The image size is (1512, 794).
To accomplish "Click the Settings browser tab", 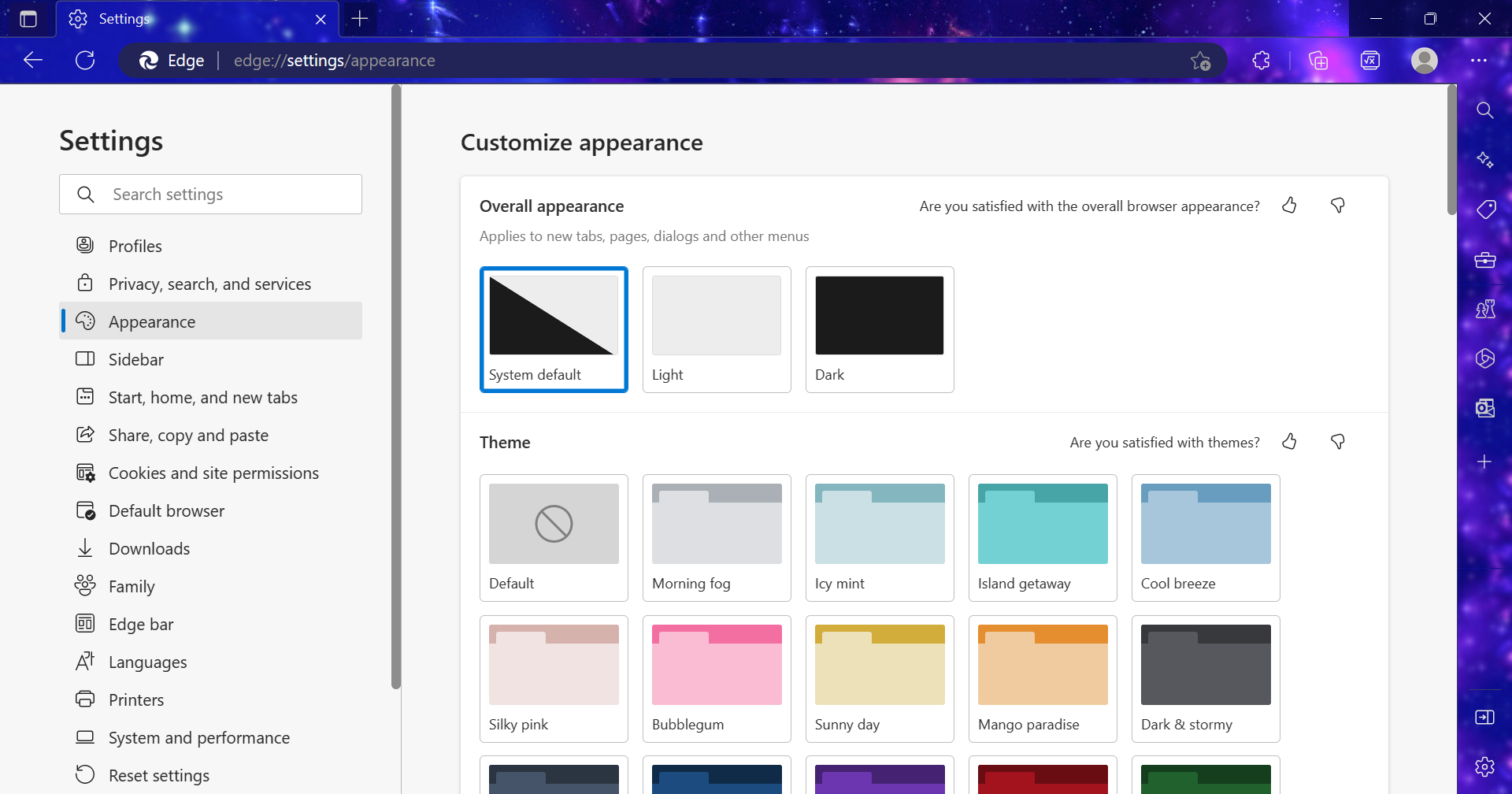I will pos(197,19).
